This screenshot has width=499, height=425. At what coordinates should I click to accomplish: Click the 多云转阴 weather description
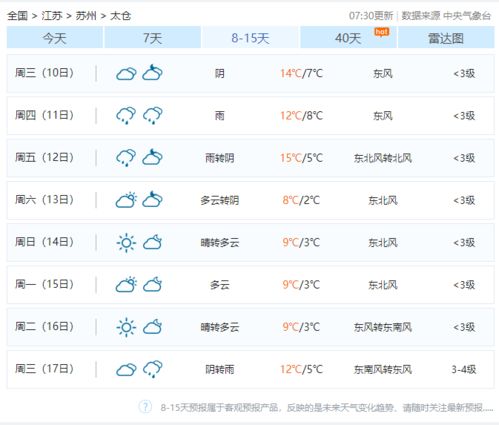(220, 200)
